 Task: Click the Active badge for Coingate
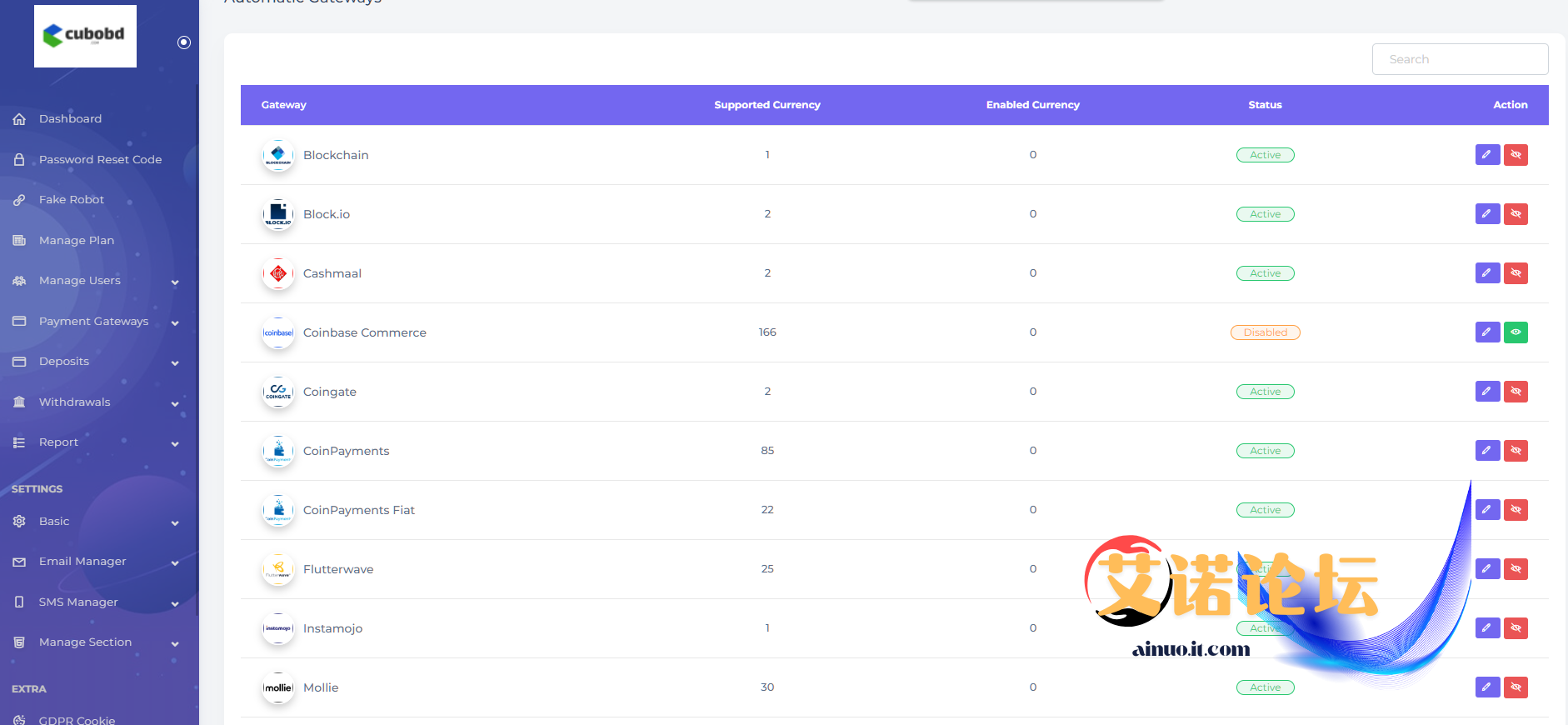click(x=1265, y=392)
